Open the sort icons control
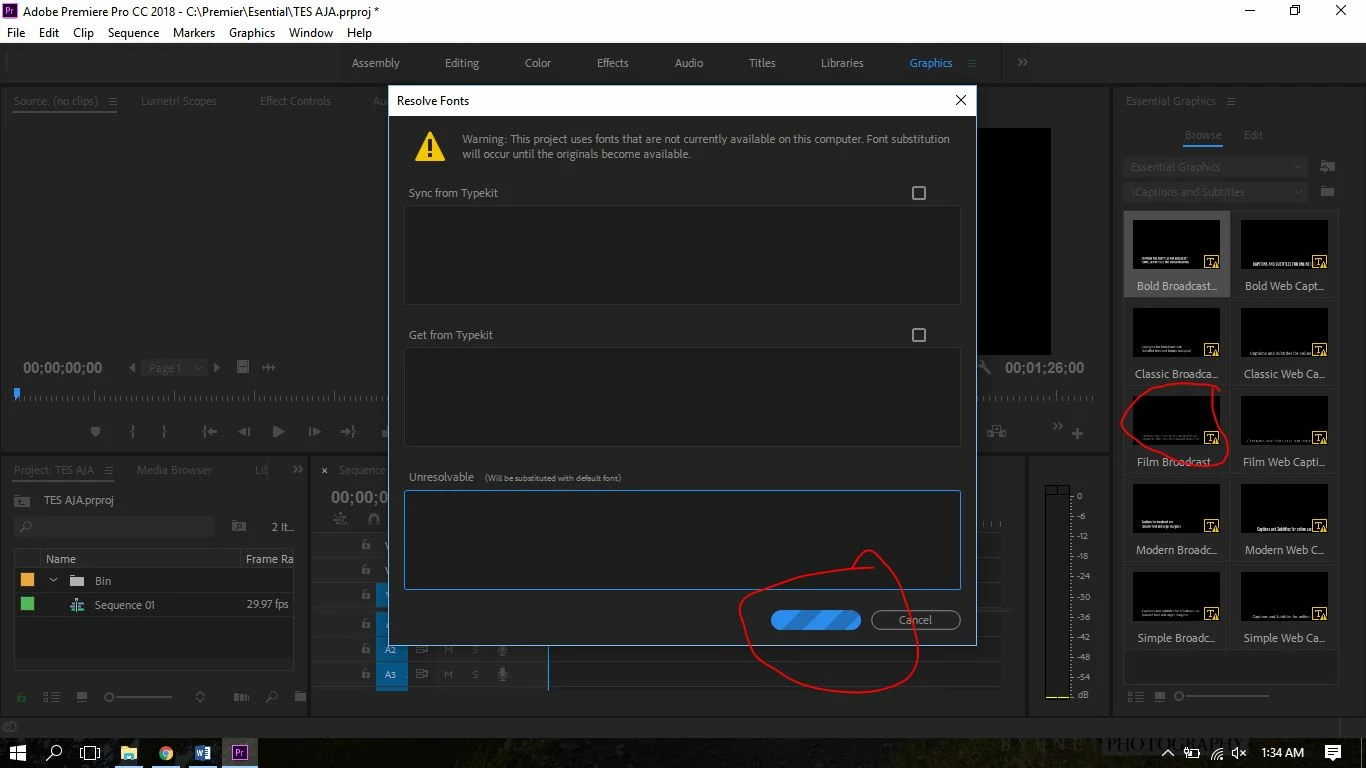Viewport: 1366px width, 768px height. (x=200, y=697)
